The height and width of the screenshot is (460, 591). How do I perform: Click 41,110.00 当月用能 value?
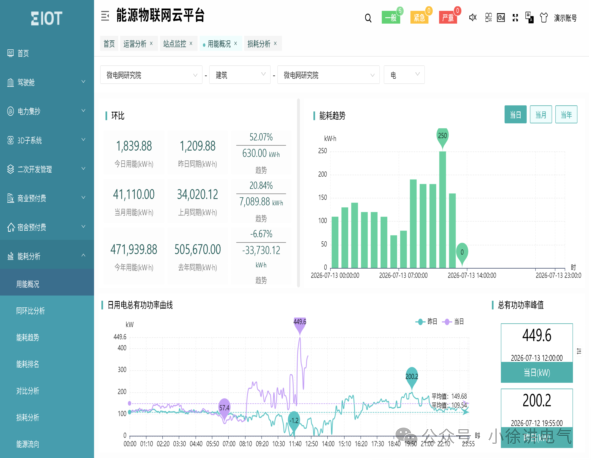pos(134,195)
